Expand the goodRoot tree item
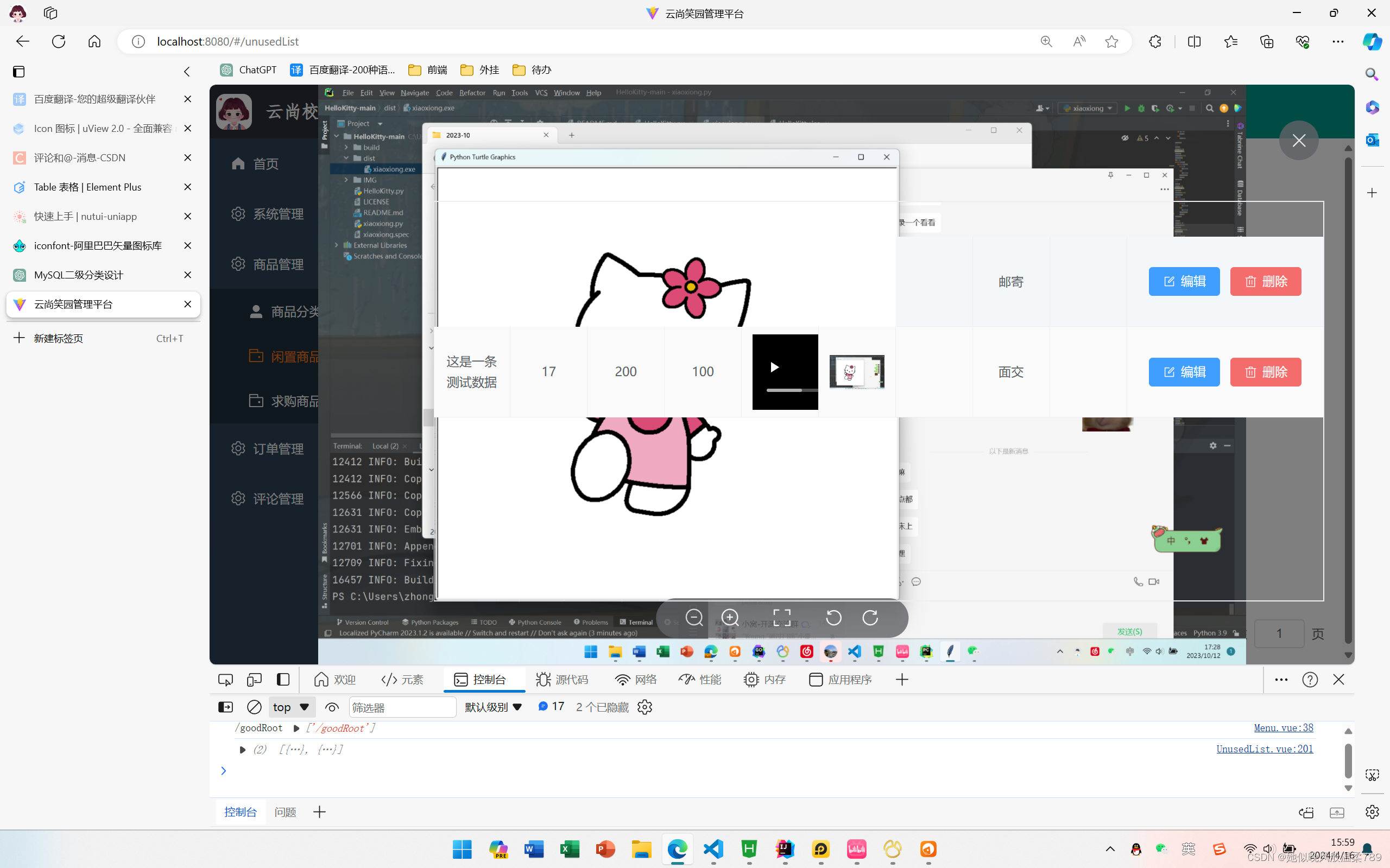 (296, 728)
